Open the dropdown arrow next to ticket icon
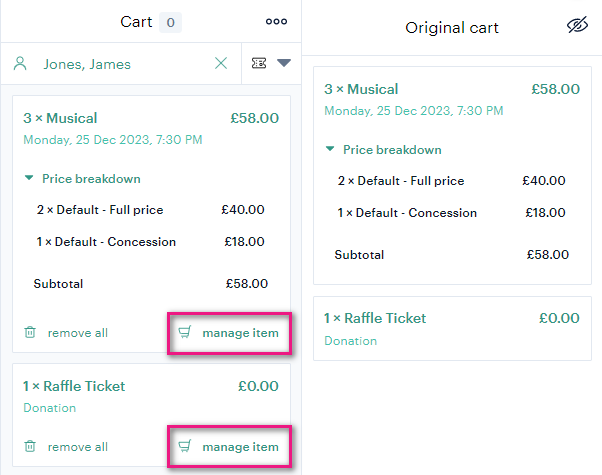 pos(284,63)
